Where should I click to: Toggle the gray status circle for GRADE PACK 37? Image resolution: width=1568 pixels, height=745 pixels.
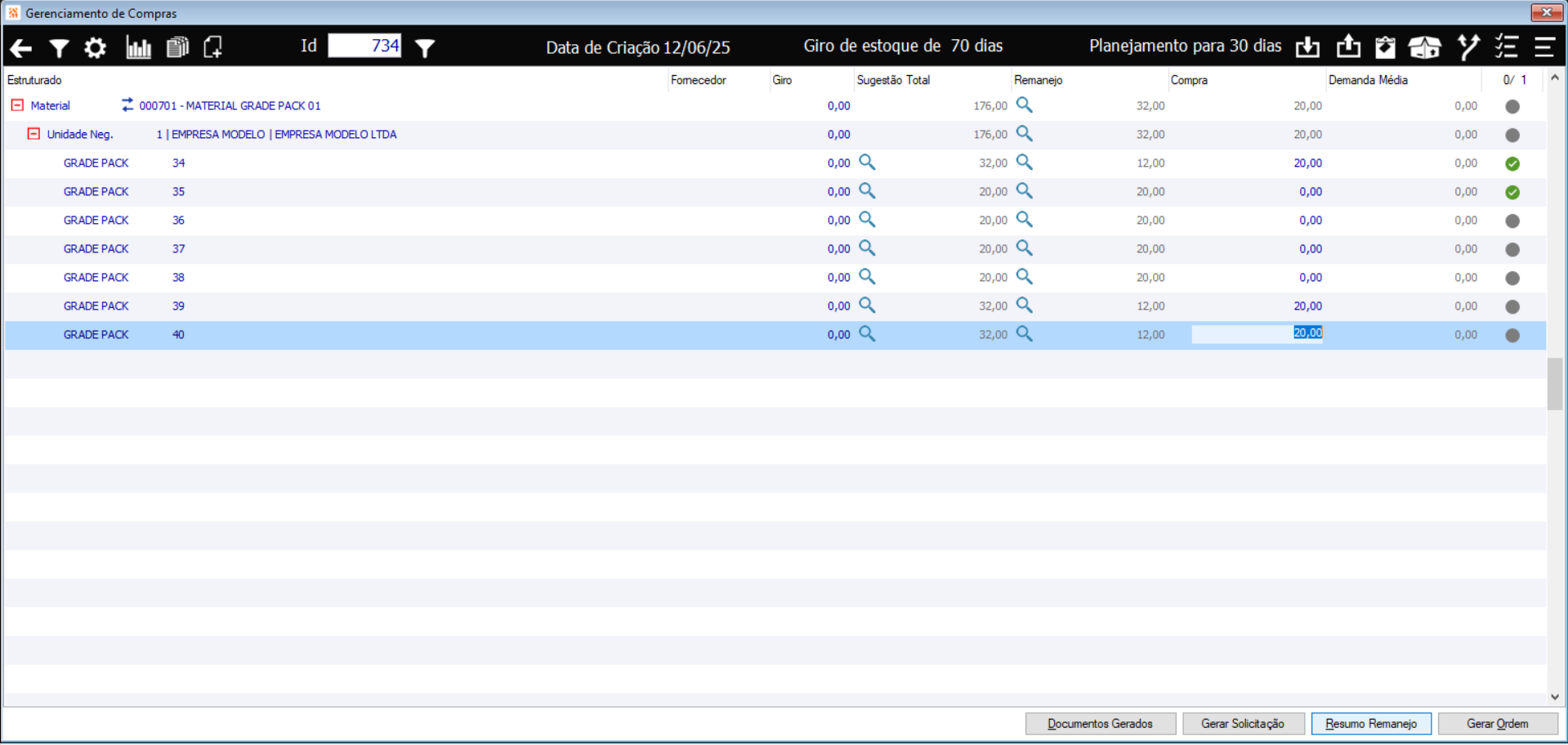pos(1512,249)
